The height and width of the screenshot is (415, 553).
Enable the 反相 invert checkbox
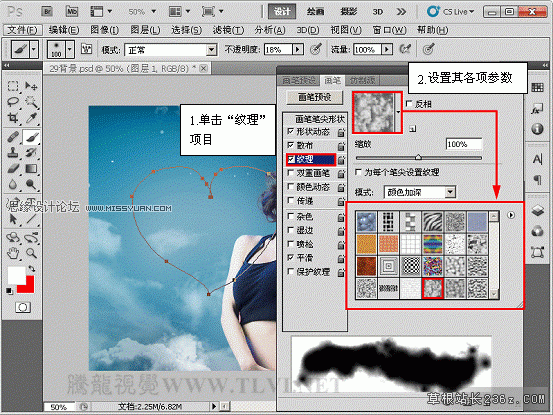pyautogui.click(x=409, y=104)
